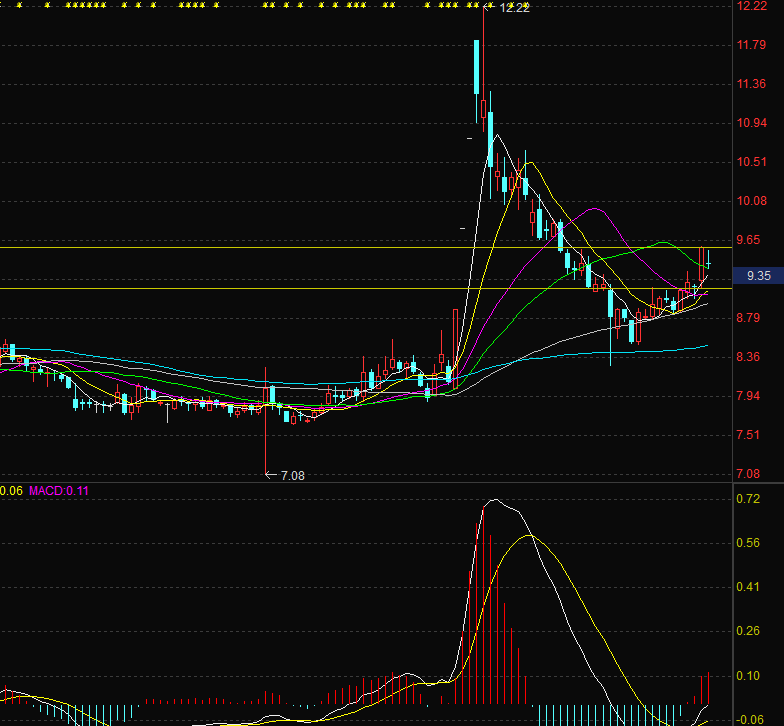Click the 8.36 price axis label

tap(748, 357)
